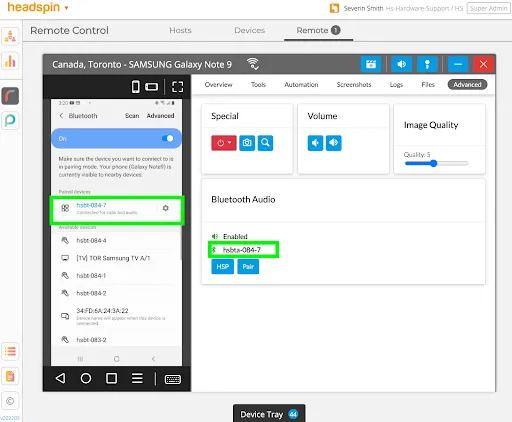Click the magnifier search button under Special

pyautogui.click(x=265, y=143)
